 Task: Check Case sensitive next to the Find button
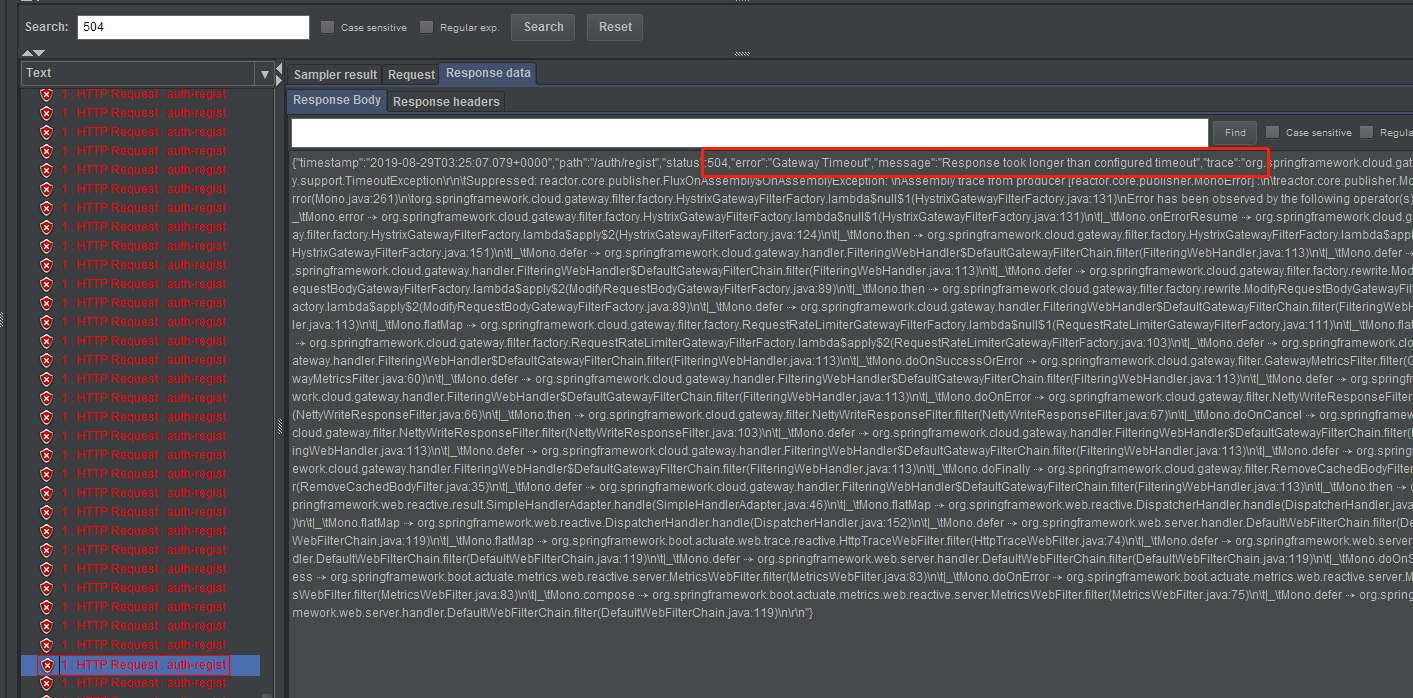[1272, 132]
